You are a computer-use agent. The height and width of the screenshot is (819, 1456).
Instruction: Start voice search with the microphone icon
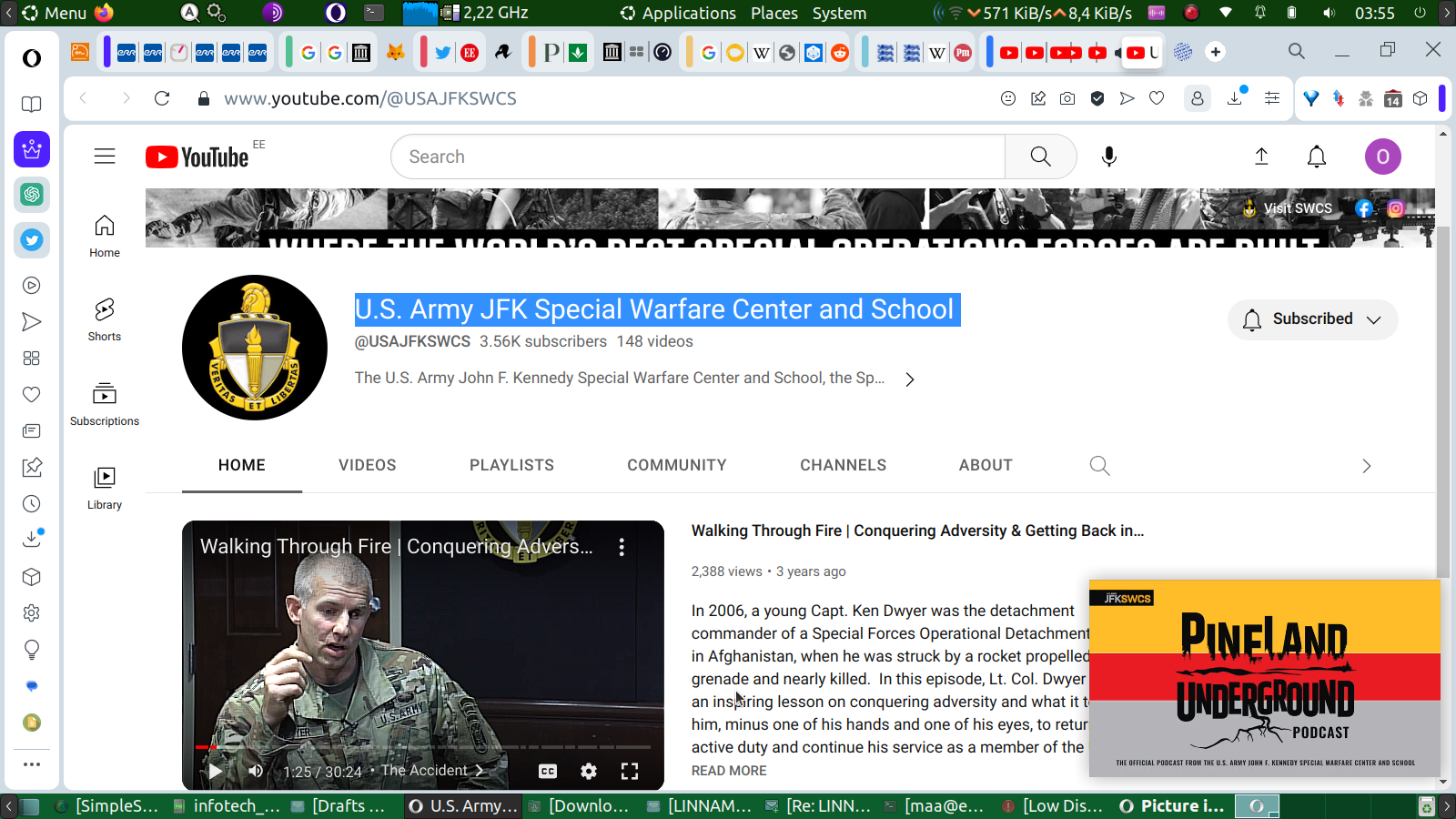click(x=1109, y=157)
